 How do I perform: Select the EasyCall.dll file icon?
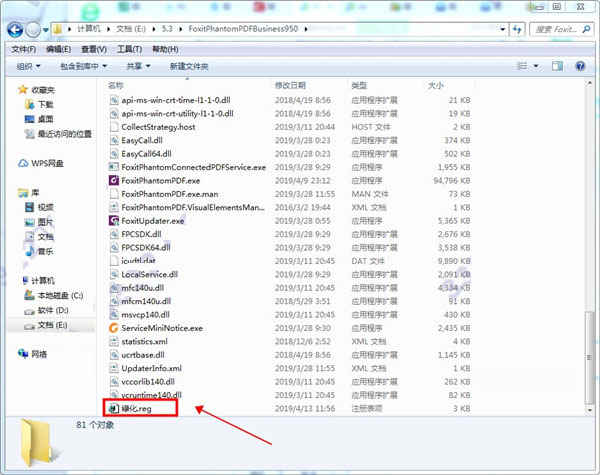[114, 140]
